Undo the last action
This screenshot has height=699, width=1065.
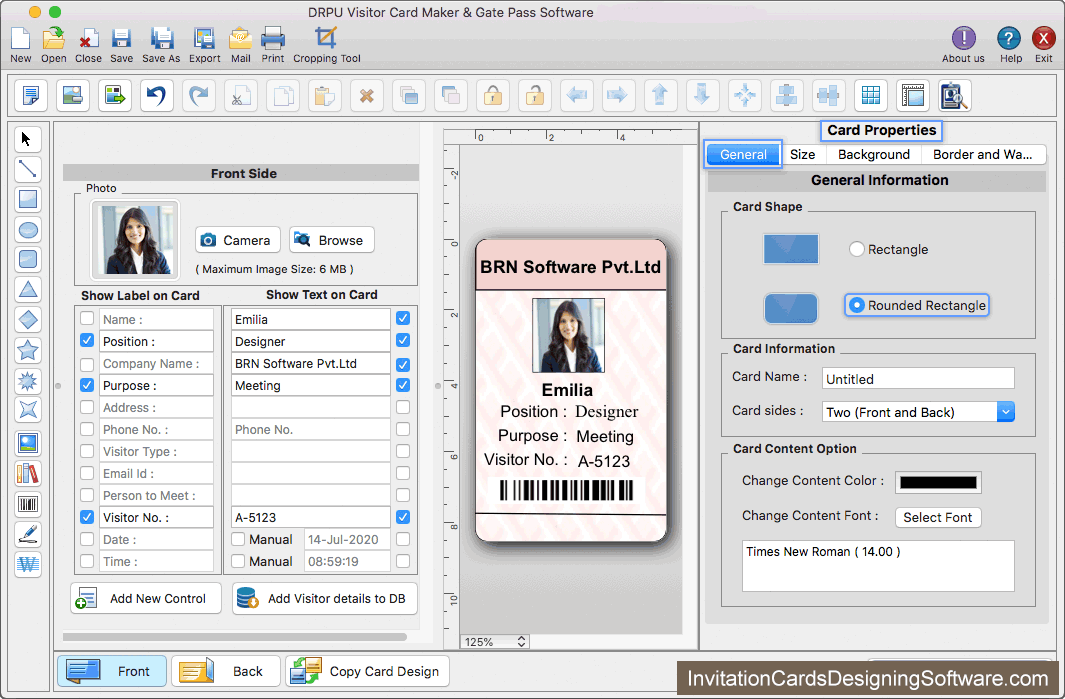point(156,95)
